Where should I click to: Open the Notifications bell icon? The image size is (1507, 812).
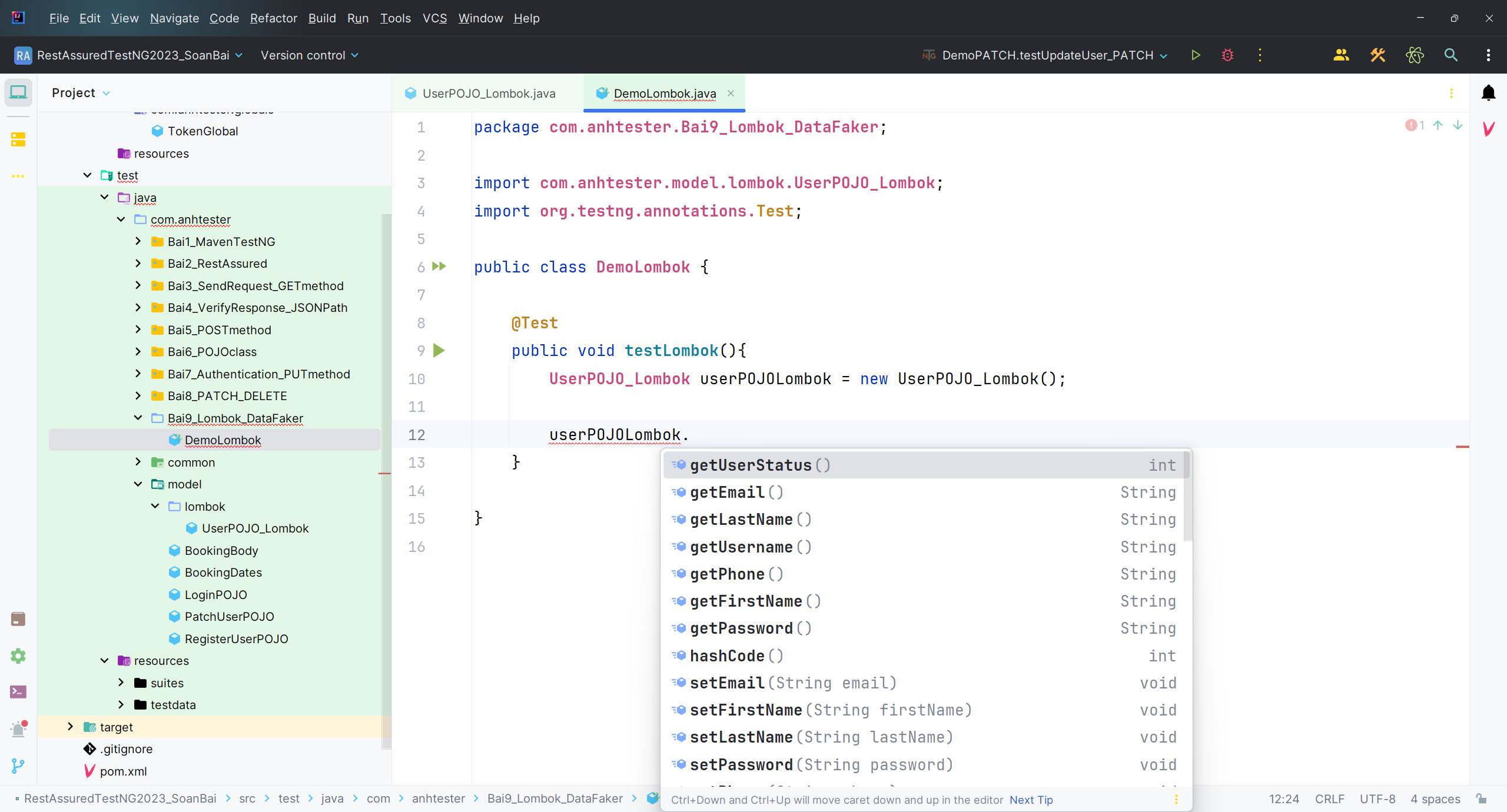pos(1488,93)
